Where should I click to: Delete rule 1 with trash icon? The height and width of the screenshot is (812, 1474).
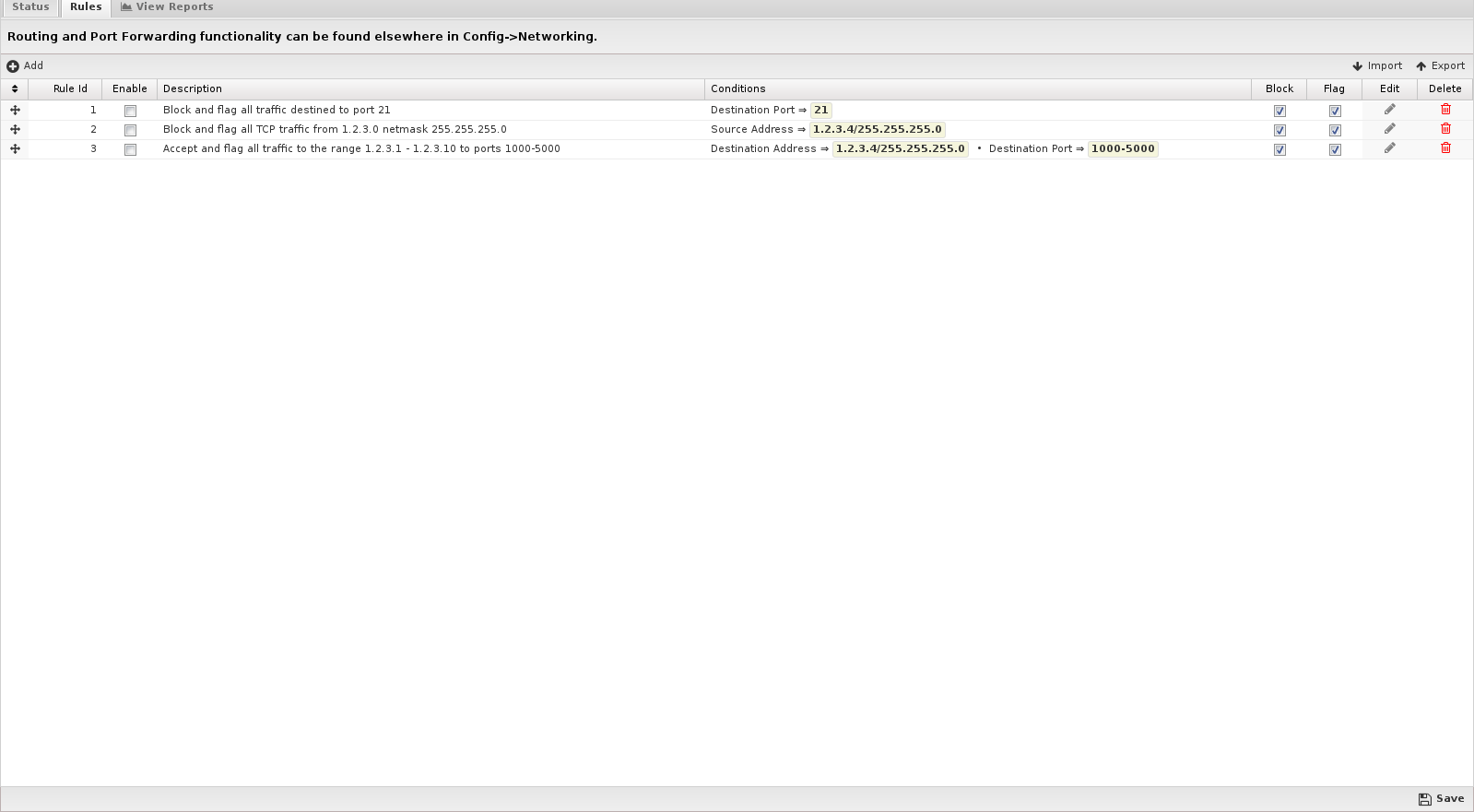tap(1445, 109)
